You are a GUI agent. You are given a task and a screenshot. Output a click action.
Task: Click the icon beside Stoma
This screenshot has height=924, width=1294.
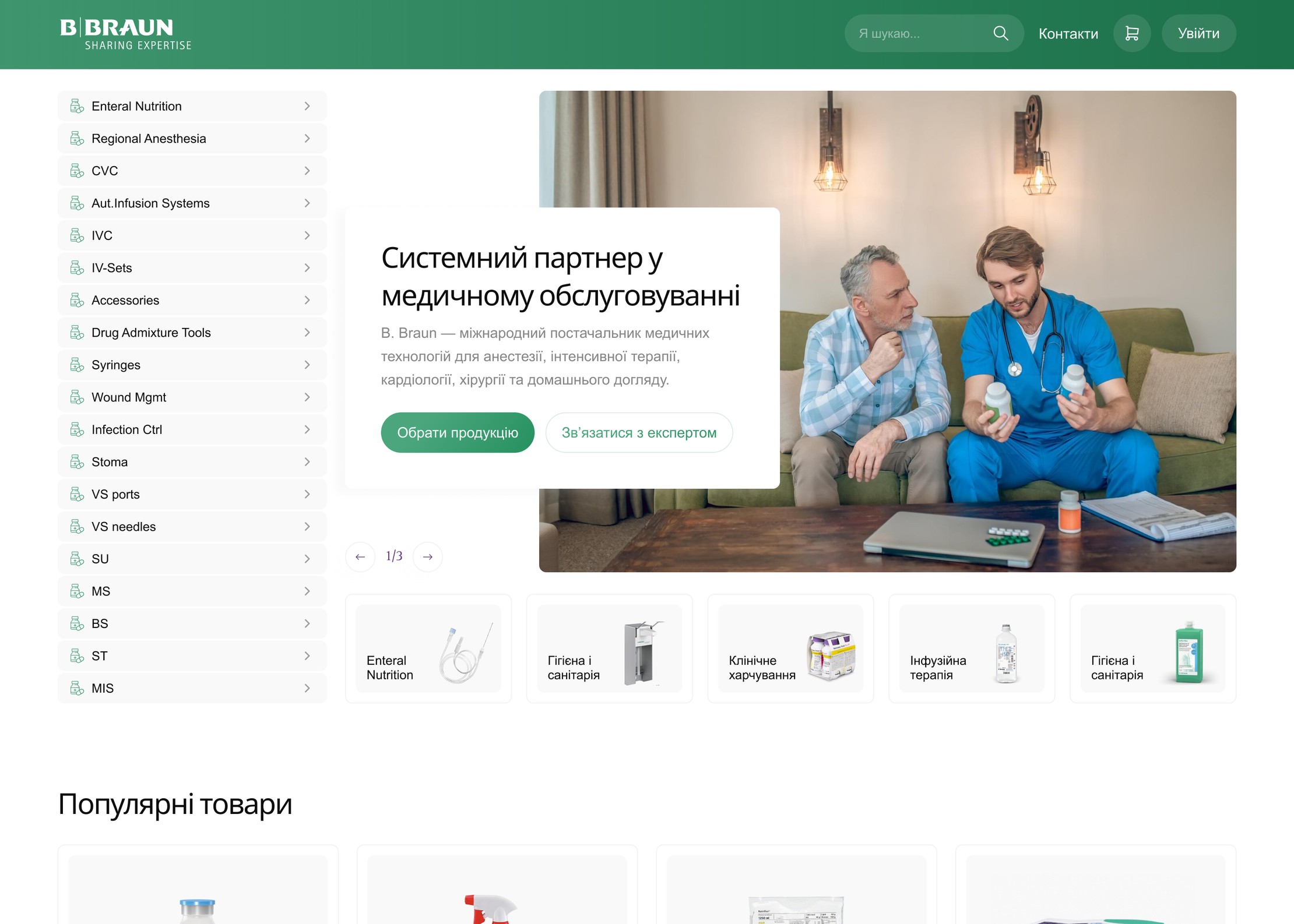(77, 462)
